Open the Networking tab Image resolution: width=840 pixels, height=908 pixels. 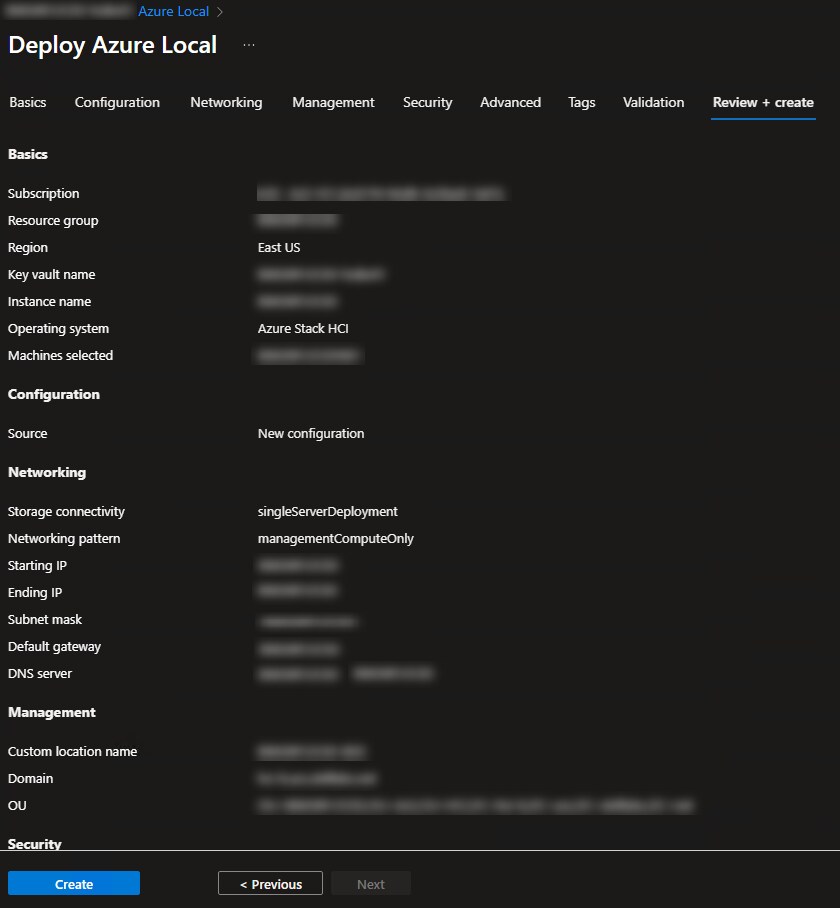coord(226,102)
